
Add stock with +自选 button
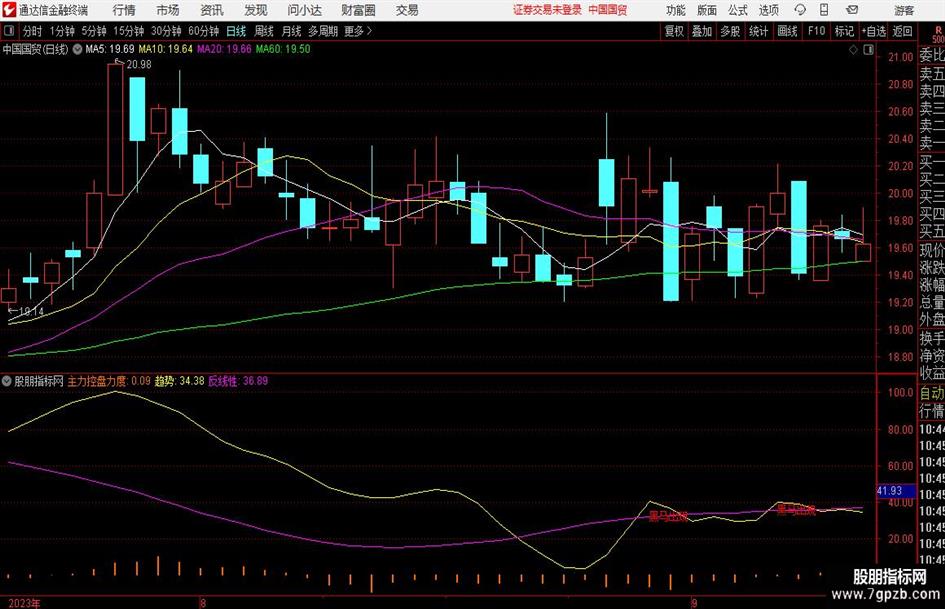[x=873, y=31]
